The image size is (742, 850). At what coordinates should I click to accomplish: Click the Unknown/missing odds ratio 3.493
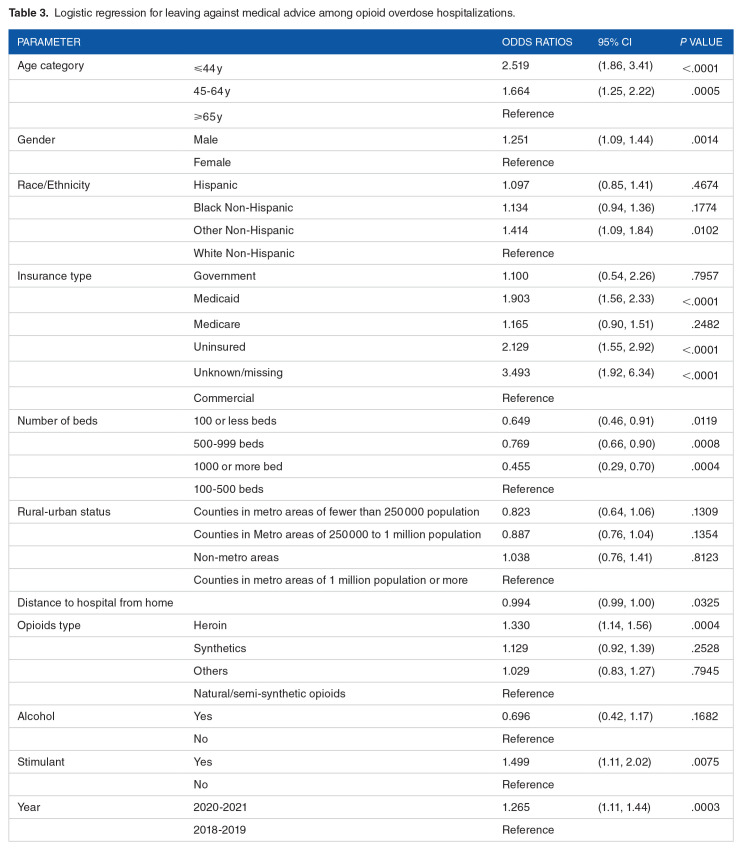click(x=515, y=372)
